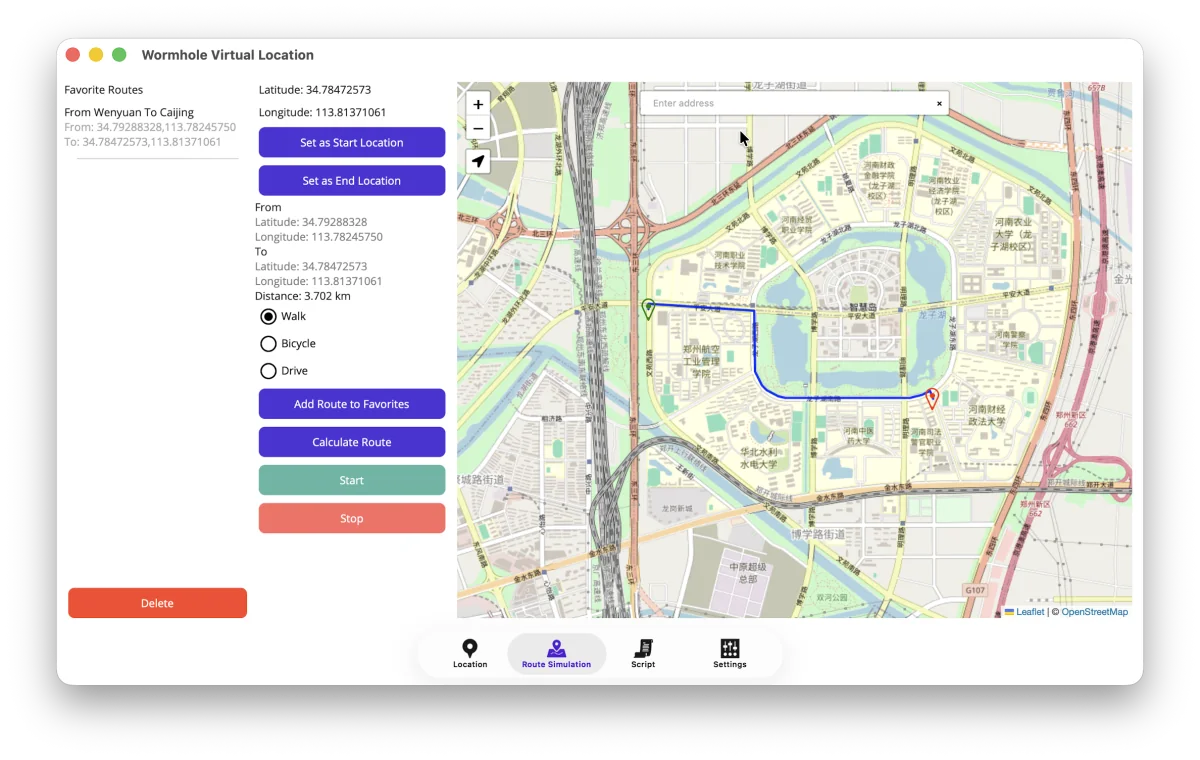1200x760 pixels.
Task: Click the Distance: 3.702 km text
Action: [x=303, y=296]
